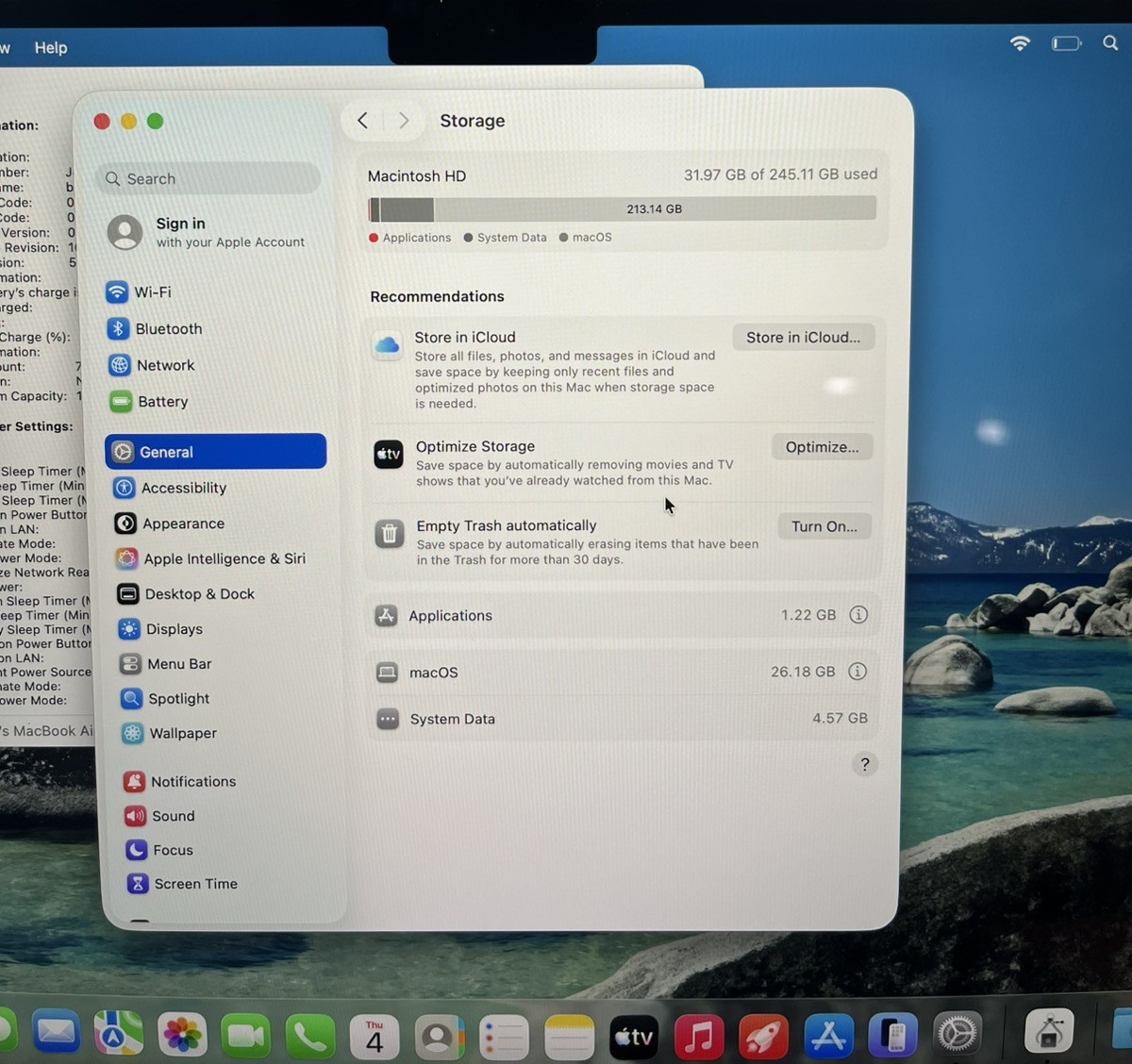This screenshot has height=1064, width=1132.
Task: Click the Empty Trash icon
Action: pos(389,534)
